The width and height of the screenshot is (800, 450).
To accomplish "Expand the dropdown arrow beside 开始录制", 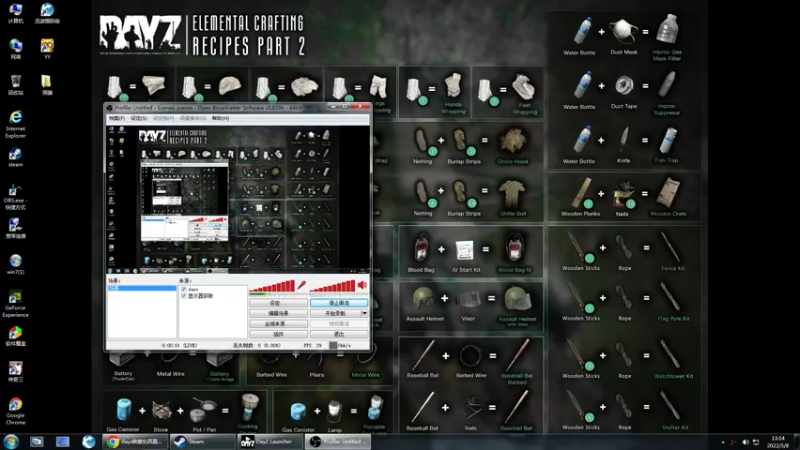I will tap(364, 313).
